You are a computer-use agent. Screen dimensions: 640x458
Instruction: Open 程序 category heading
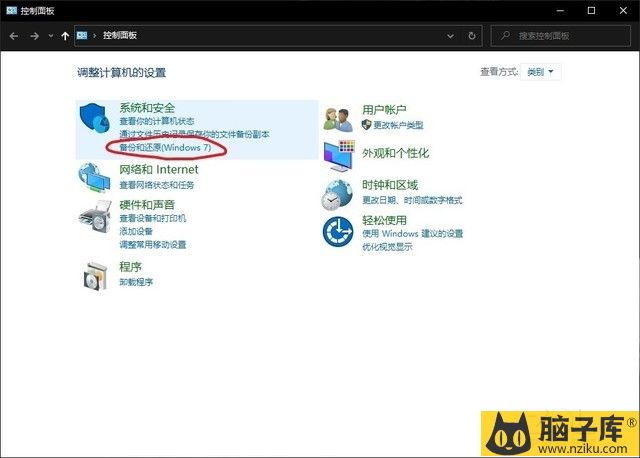pyautogui.click(x=130, y=267)
